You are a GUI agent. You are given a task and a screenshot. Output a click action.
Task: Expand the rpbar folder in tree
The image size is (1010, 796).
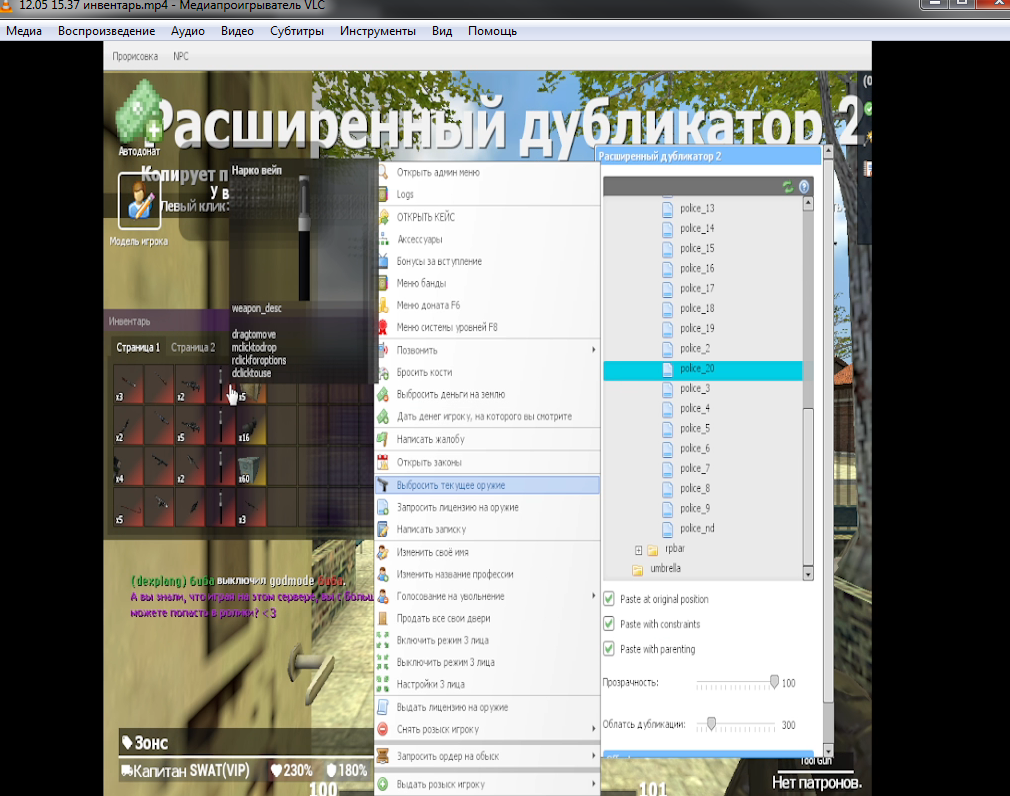click(x=638, y=550)
